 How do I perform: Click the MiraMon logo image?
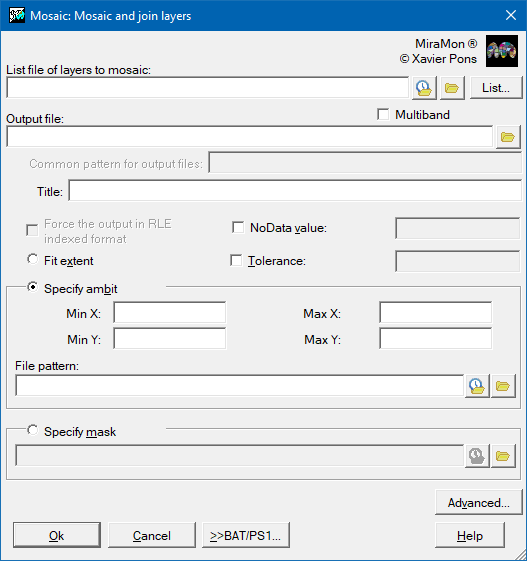[x=502, y=51]
